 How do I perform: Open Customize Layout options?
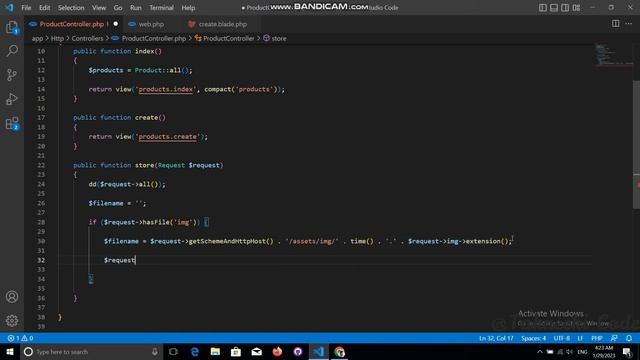click(x=576, y=7)
